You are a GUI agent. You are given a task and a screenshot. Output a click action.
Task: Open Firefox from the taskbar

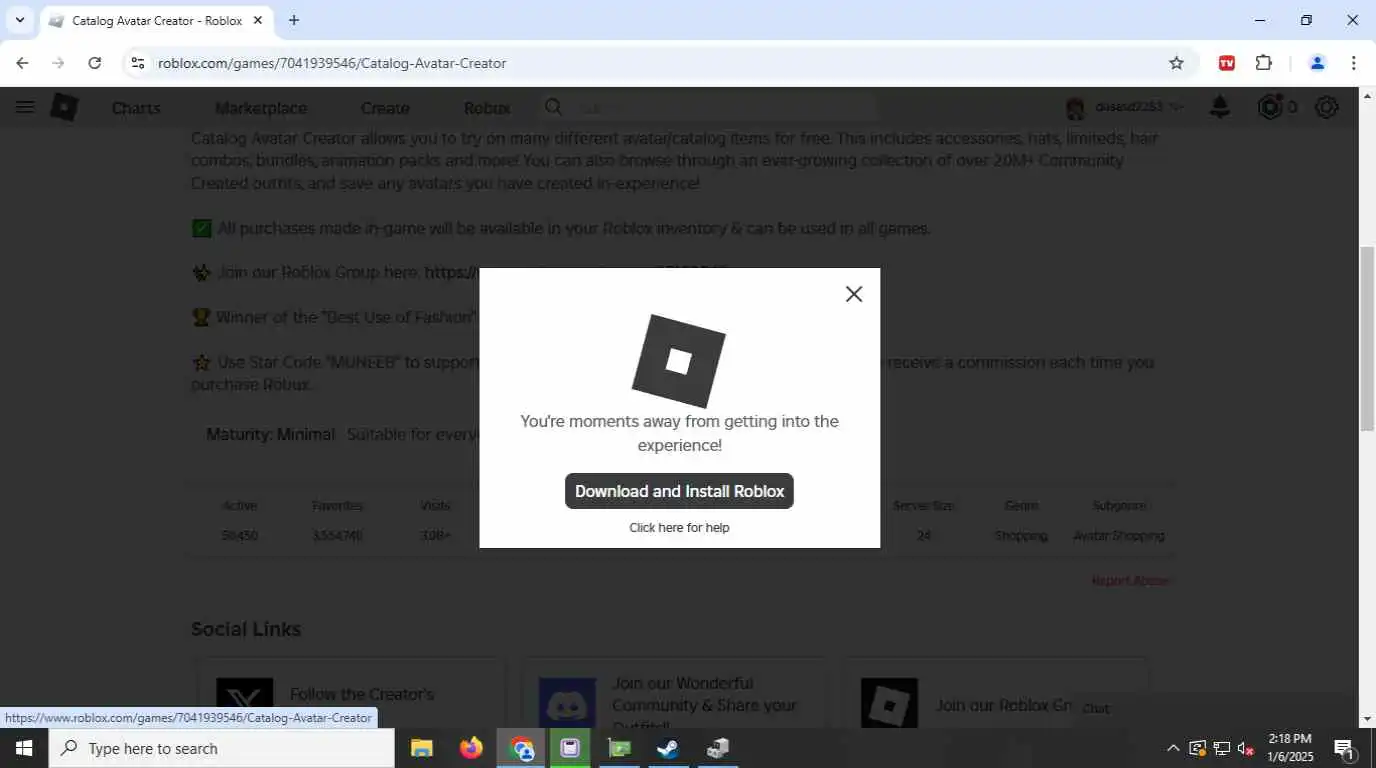click(471, 748)
